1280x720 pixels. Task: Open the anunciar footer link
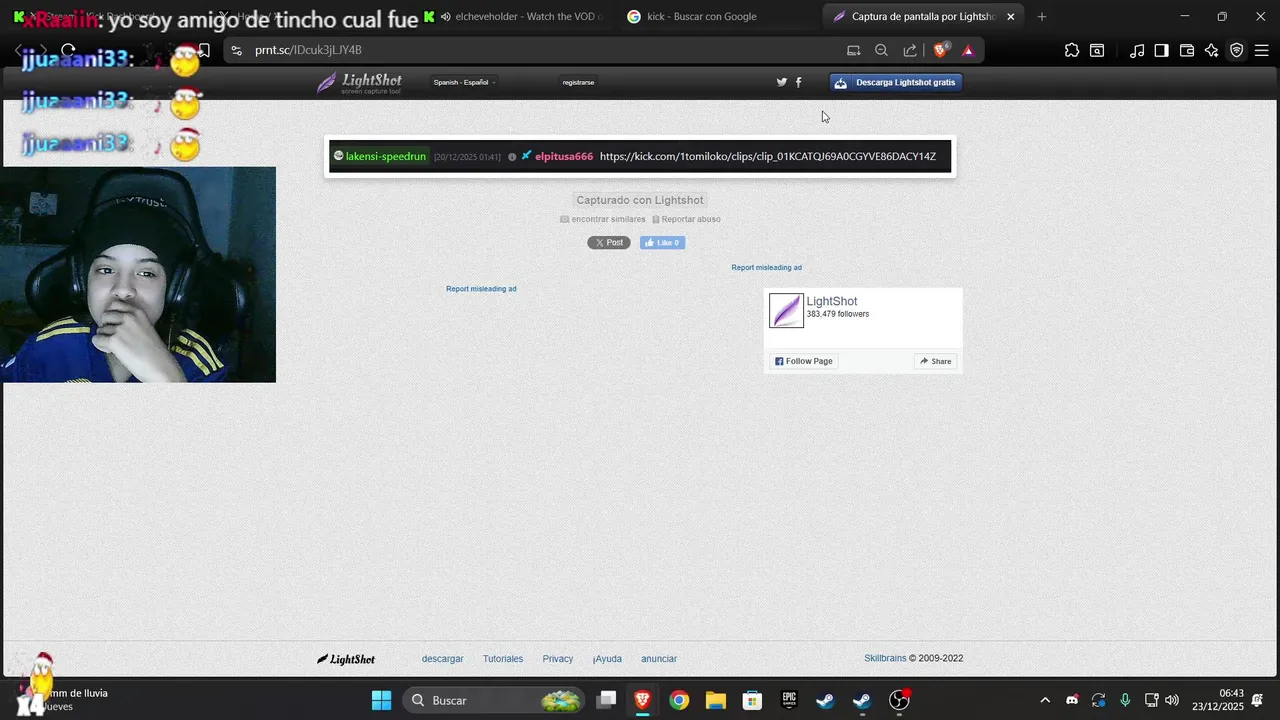coord(659,658)
